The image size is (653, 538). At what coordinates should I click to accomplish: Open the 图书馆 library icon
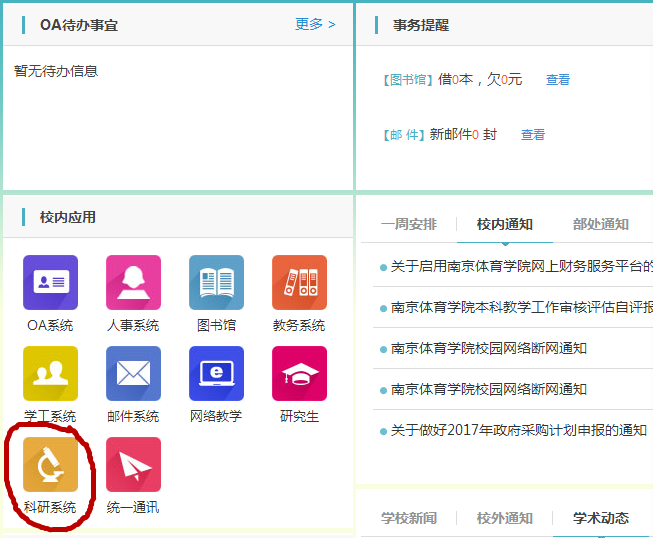click(x=216, y=283)
